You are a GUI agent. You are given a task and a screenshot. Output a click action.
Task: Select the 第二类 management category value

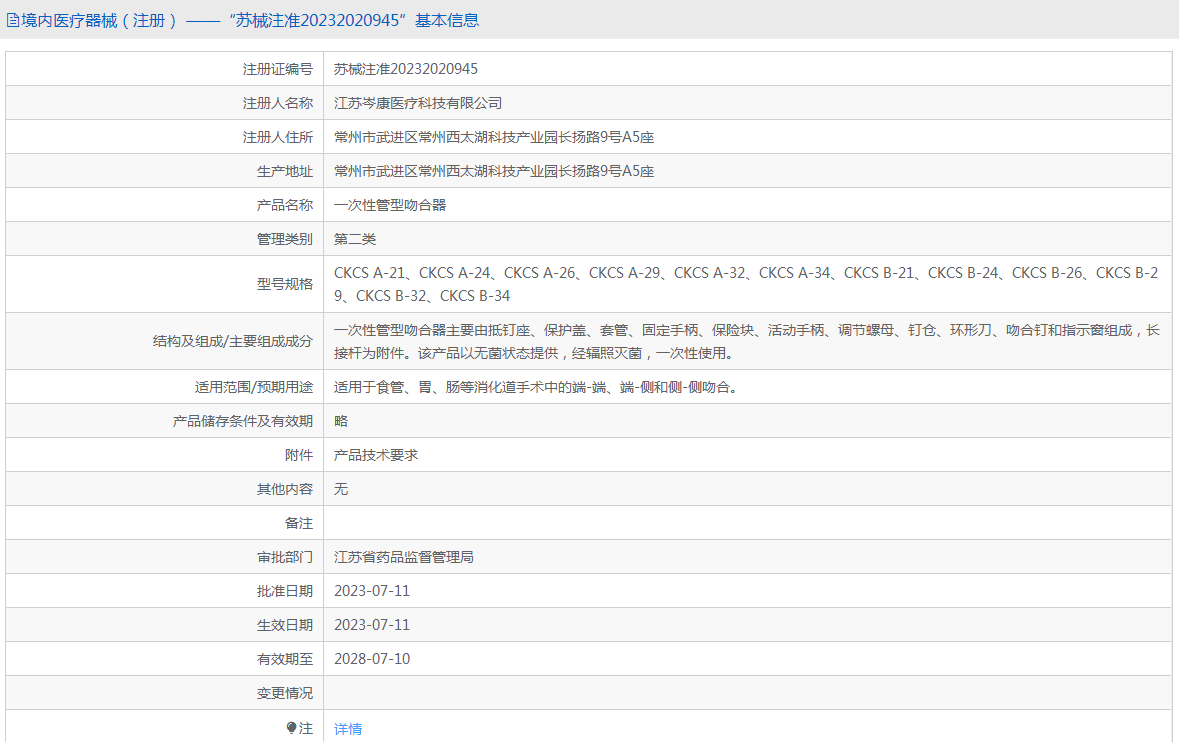(355, 239)
